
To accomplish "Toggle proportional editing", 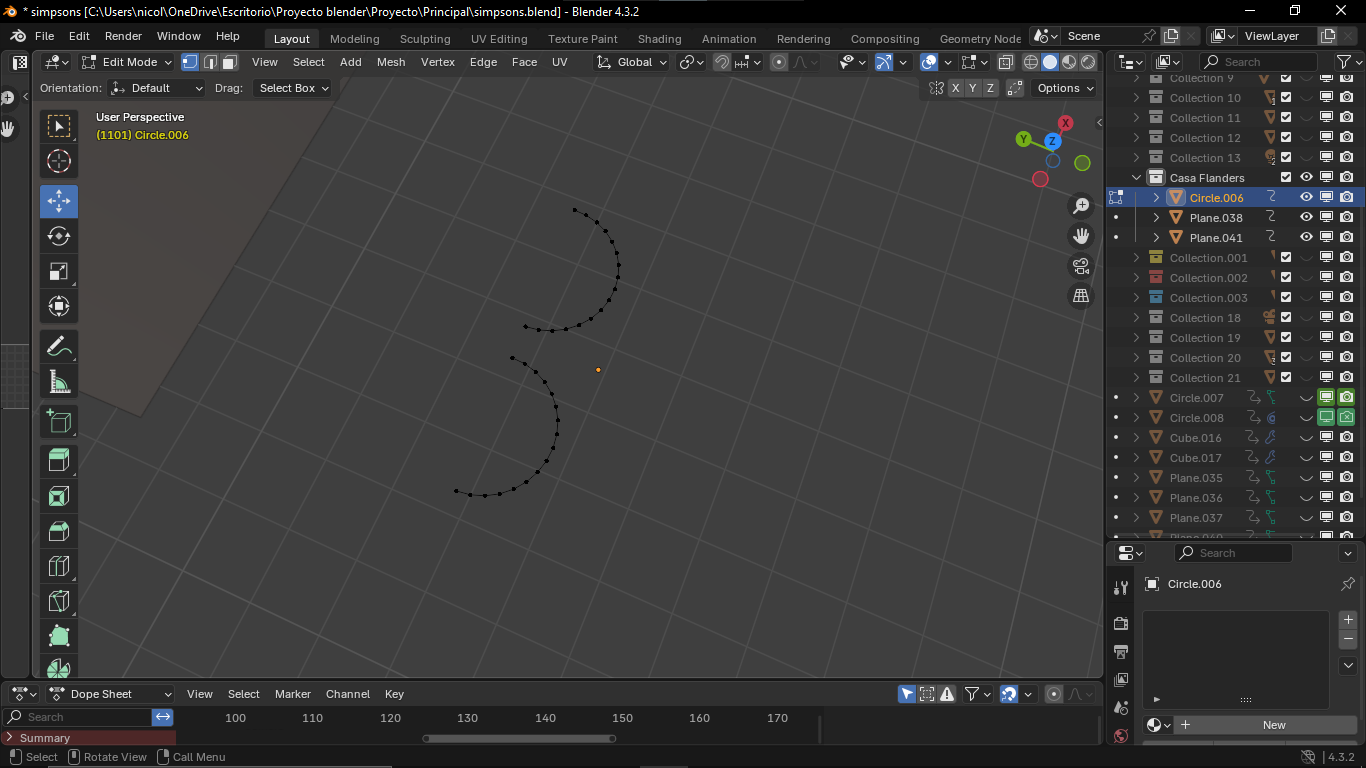I will pos(779,62).
